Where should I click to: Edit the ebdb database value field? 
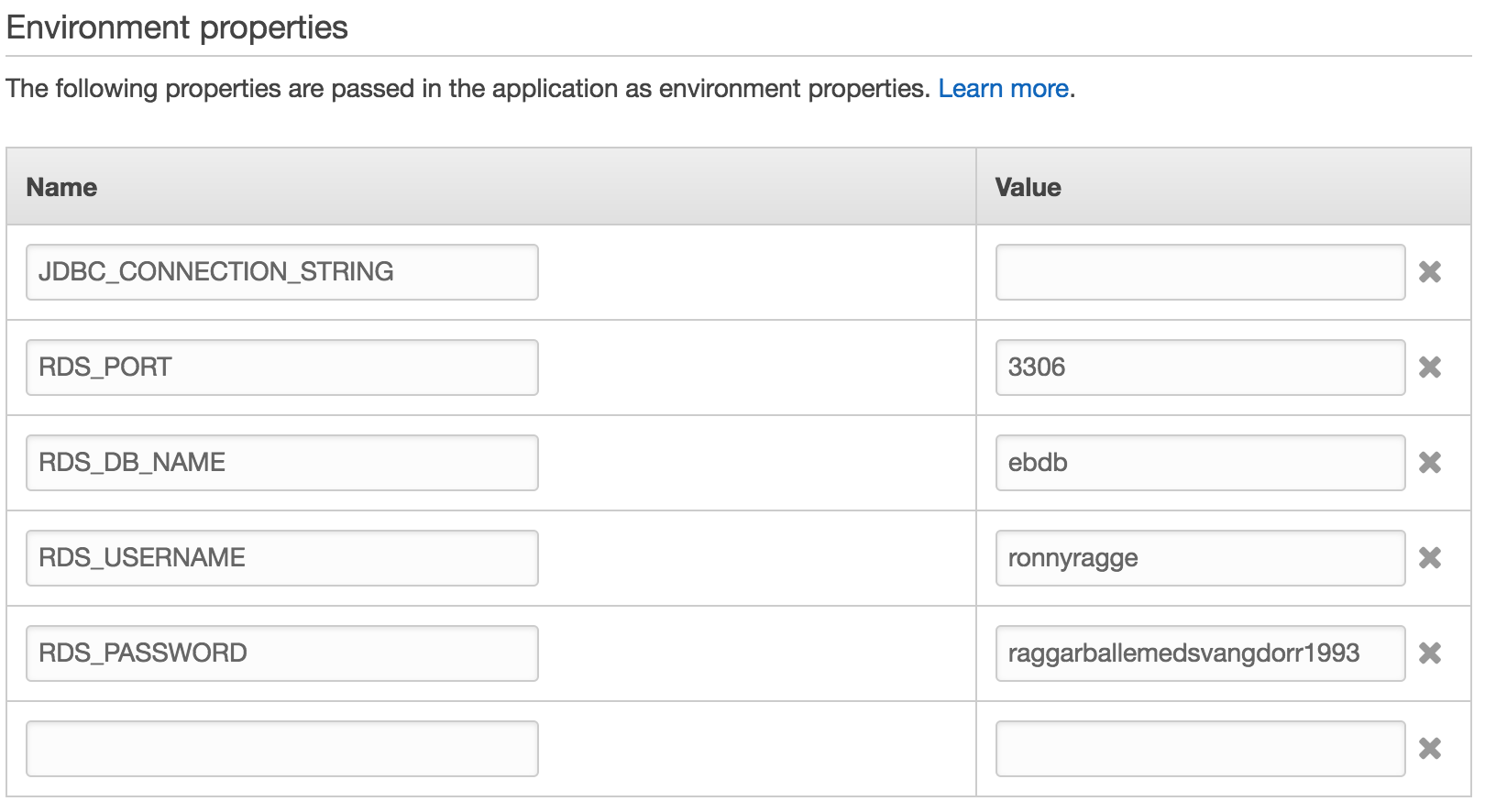1200,463
